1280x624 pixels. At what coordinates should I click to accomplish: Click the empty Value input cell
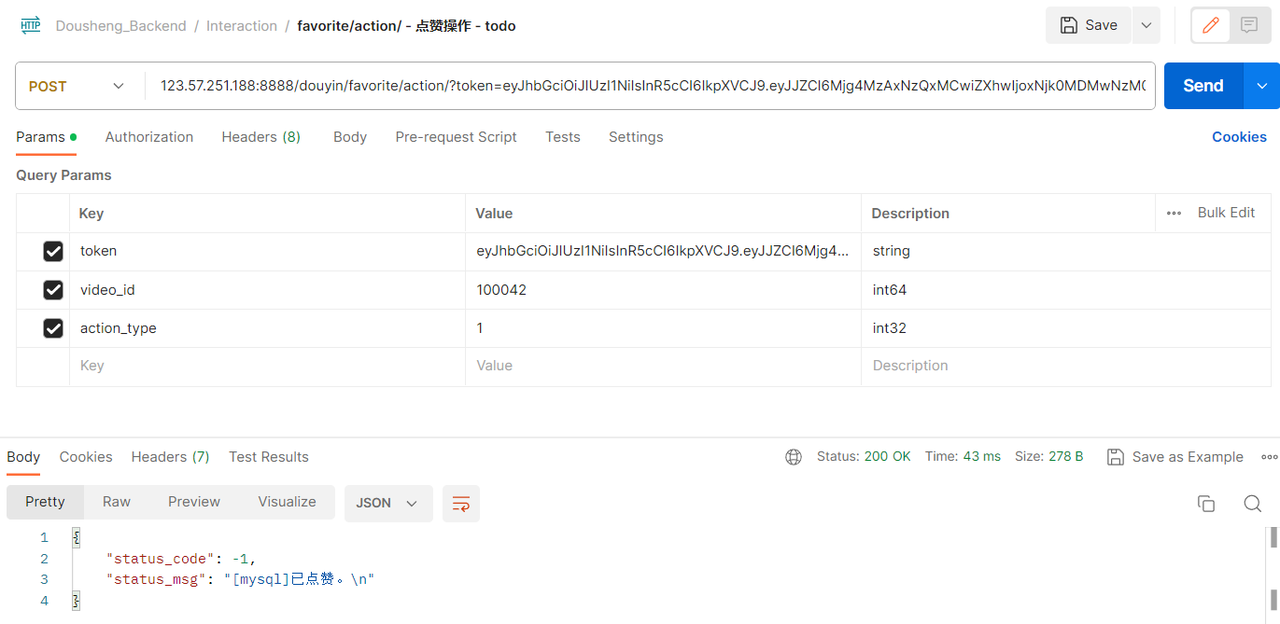pyautogui.click(x=663, y=366)
